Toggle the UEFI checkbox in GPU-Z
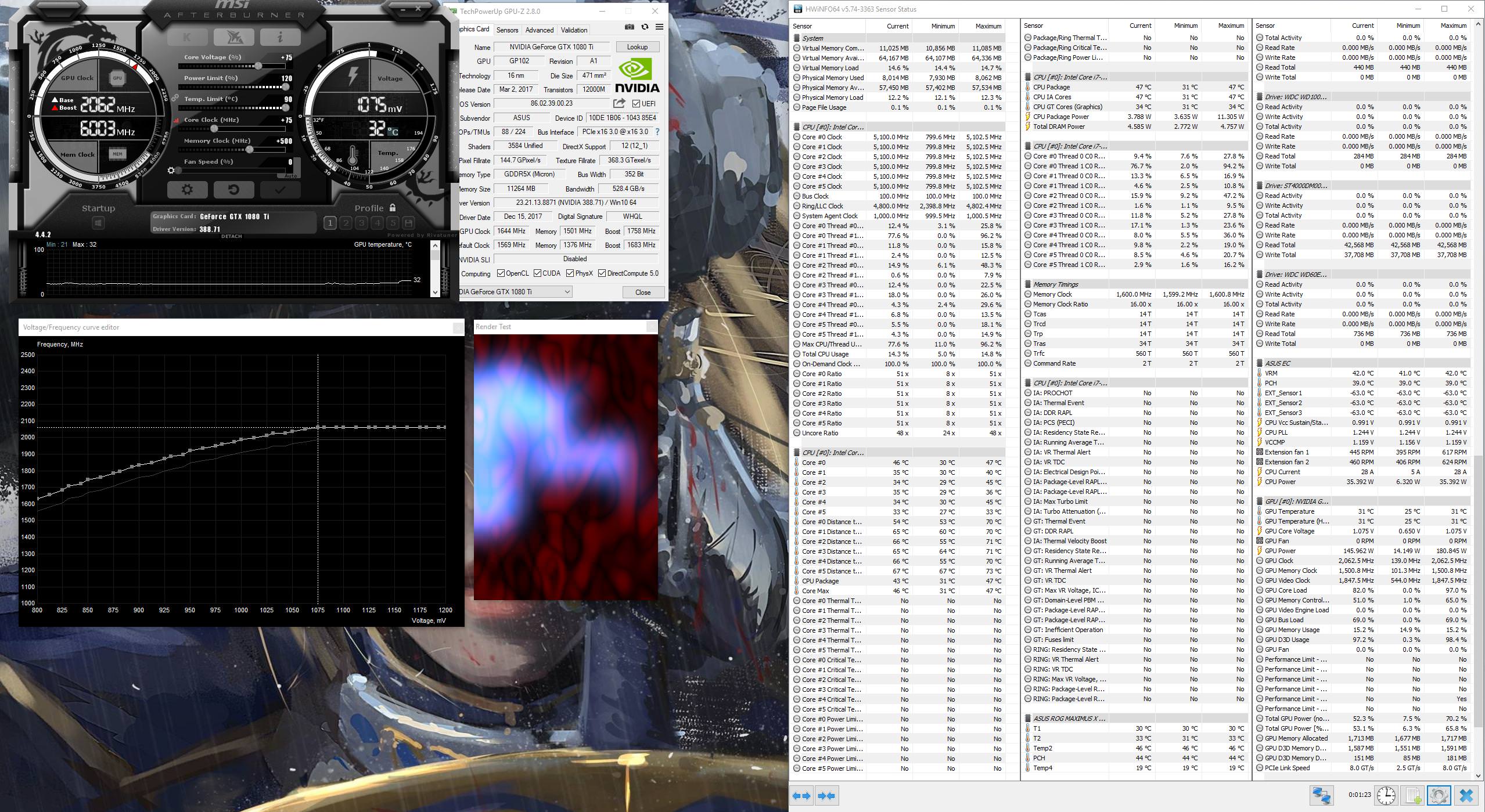The height and width of the screenshot is (812, 1485). 636,104
